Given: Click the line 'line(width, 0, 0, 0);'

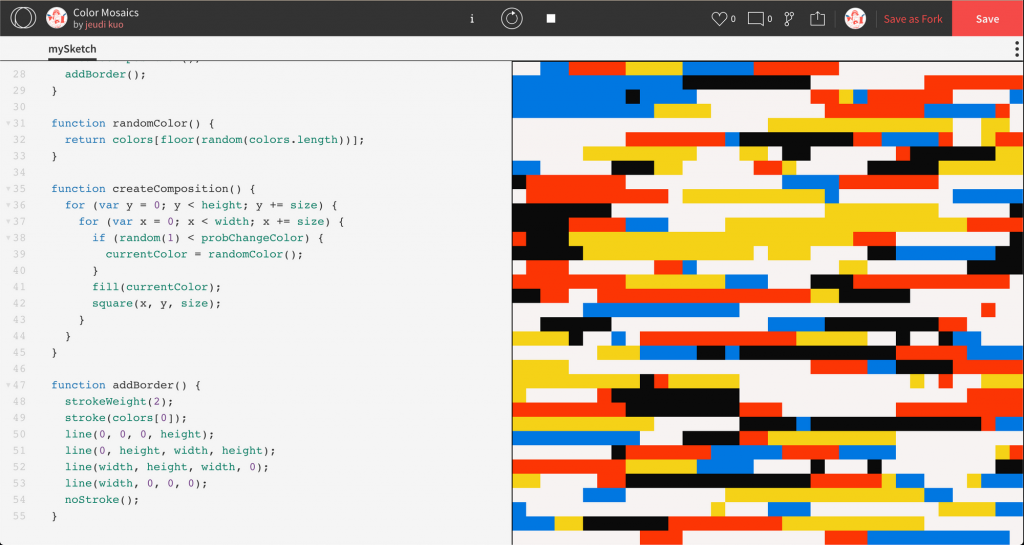Looking at the screenshot, I should tap(136, 483).
